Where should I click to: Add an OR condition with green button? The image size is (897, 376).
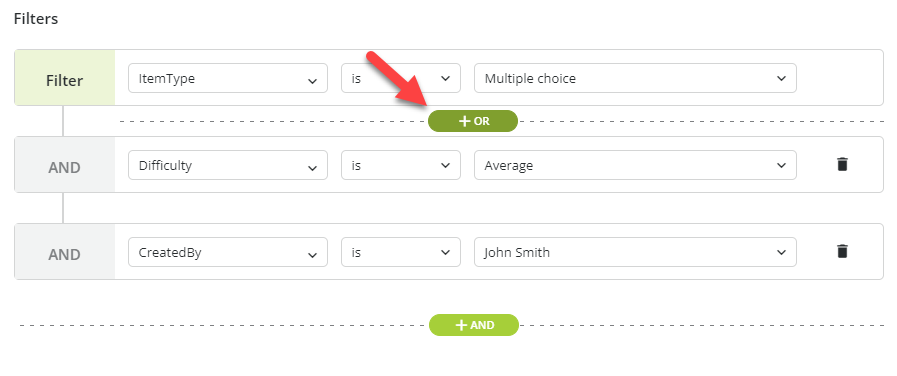tap(473, 121)
